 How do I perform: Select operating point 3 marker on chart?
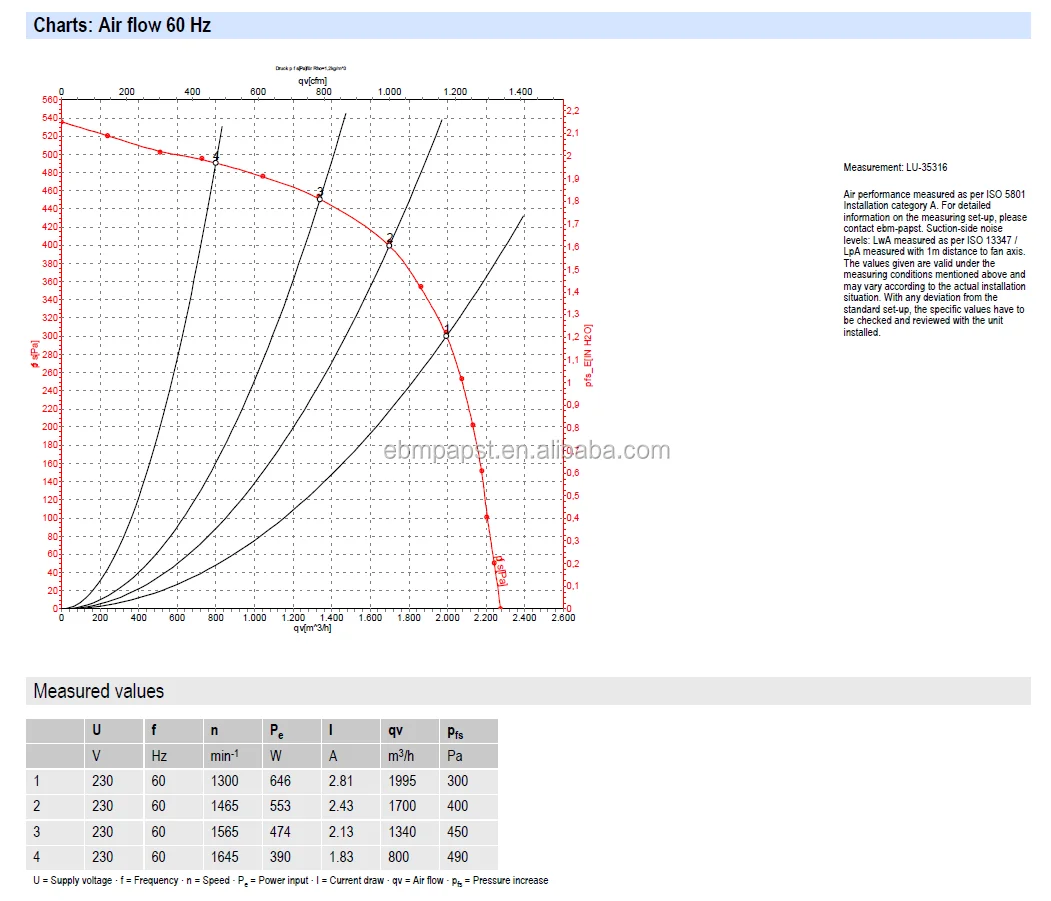(319, 199)
